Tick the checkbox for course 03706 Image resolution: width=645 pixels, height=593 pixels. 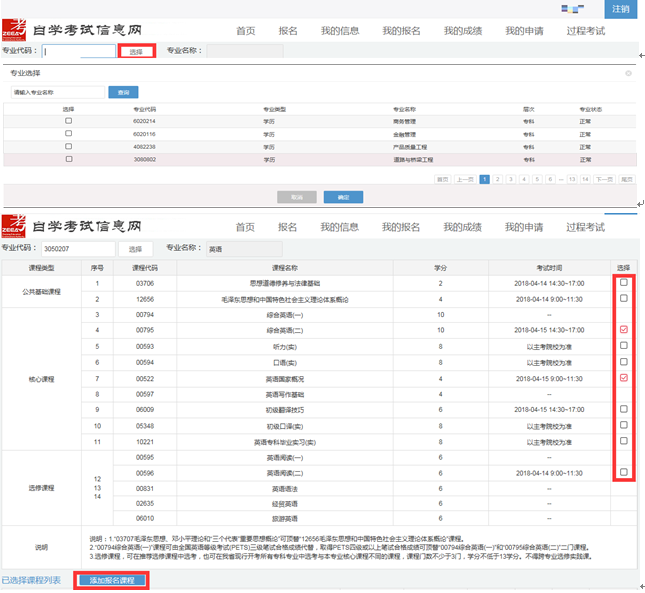coord(624,283)
